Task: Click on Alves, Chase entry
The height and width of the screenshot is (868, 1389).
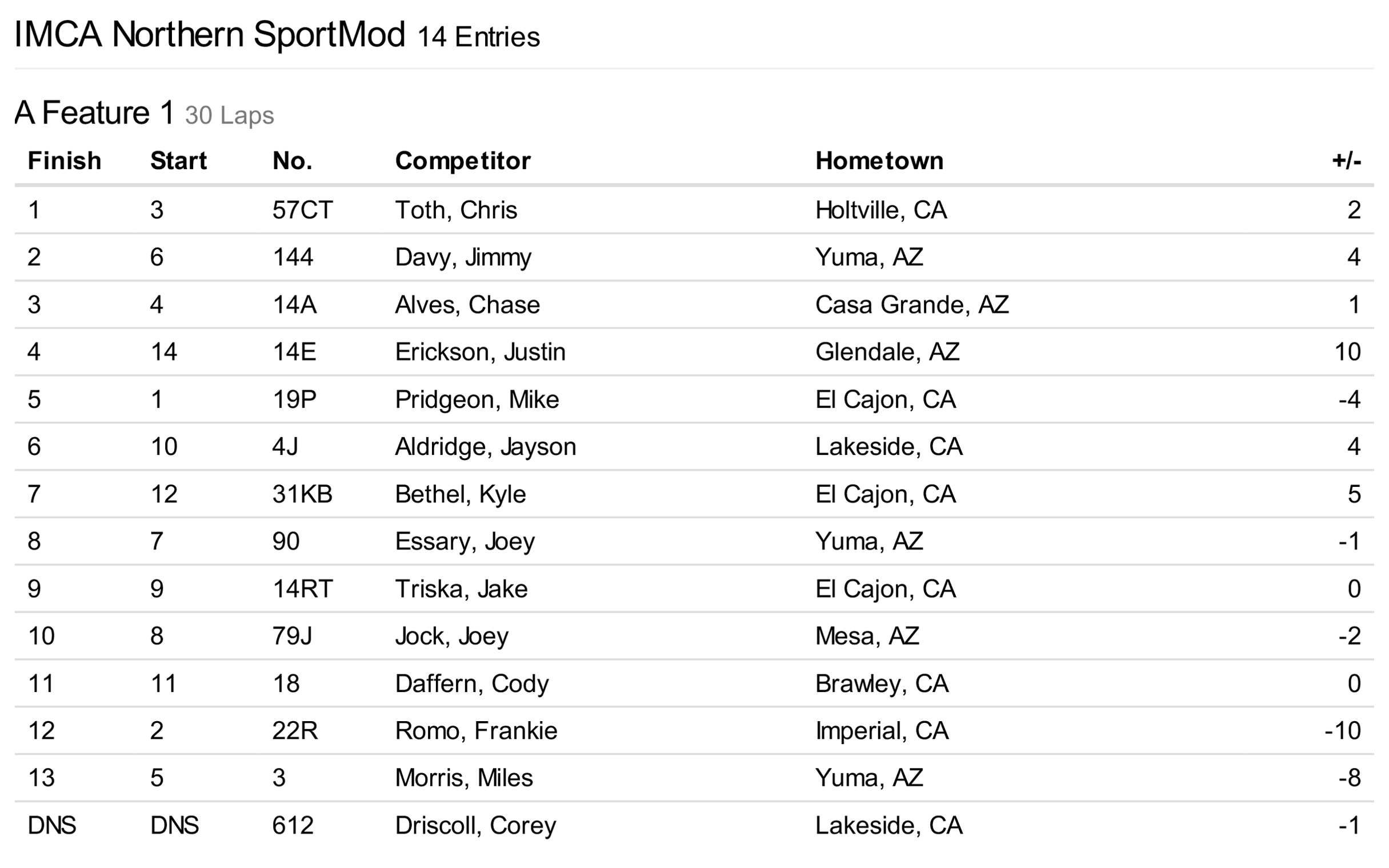Action: (467, 305)
